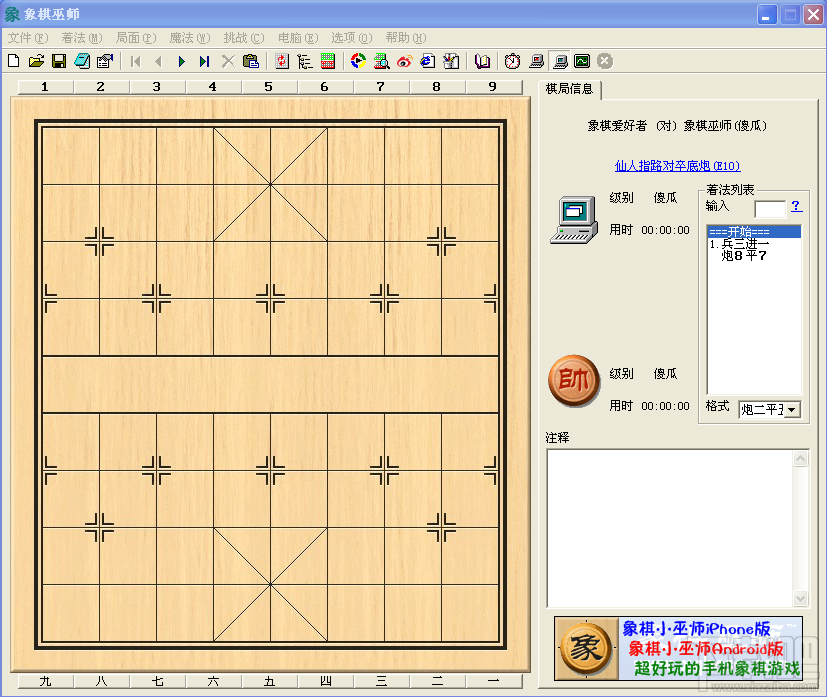Click the ? help link beside 输入
The image size is (827, 697).
click(x=796, y=206)
